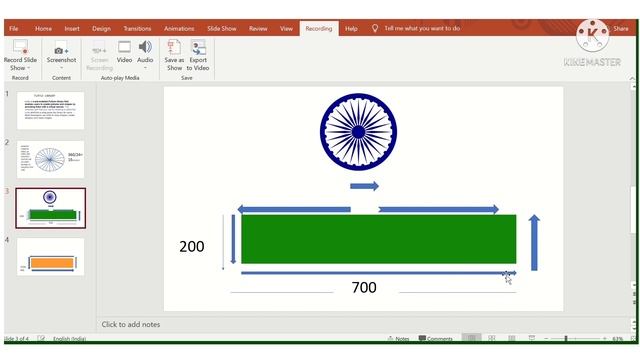Toggle the Comments pane button
Screen dimensions: 640x360
(436, 339)
